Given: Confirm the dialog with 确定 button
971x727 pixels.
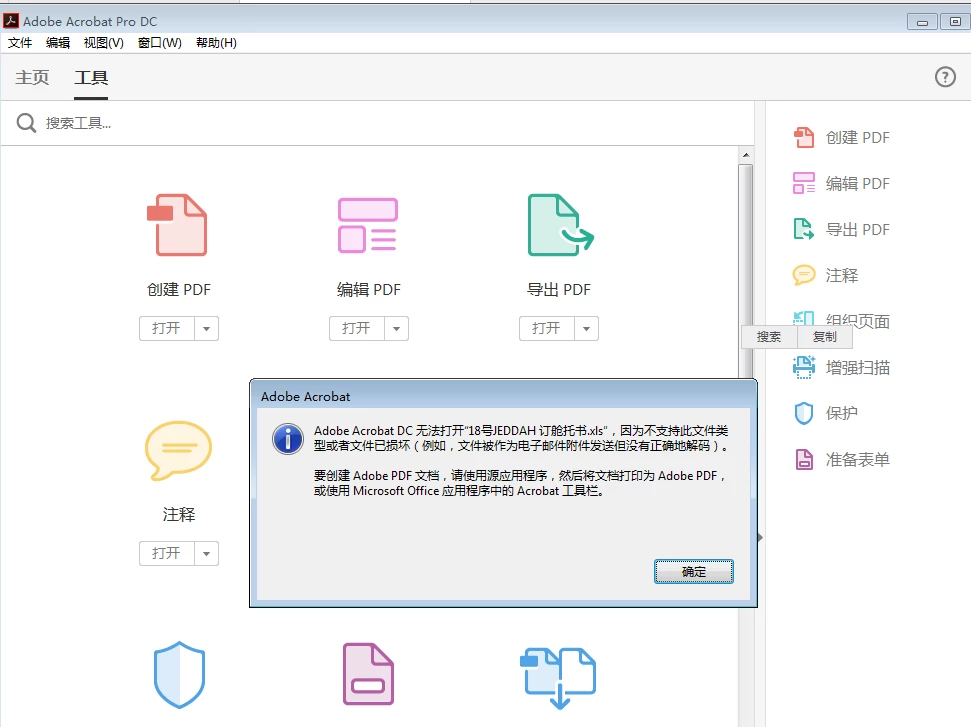Looking at the screenshot, I should [x=694, y=572].
